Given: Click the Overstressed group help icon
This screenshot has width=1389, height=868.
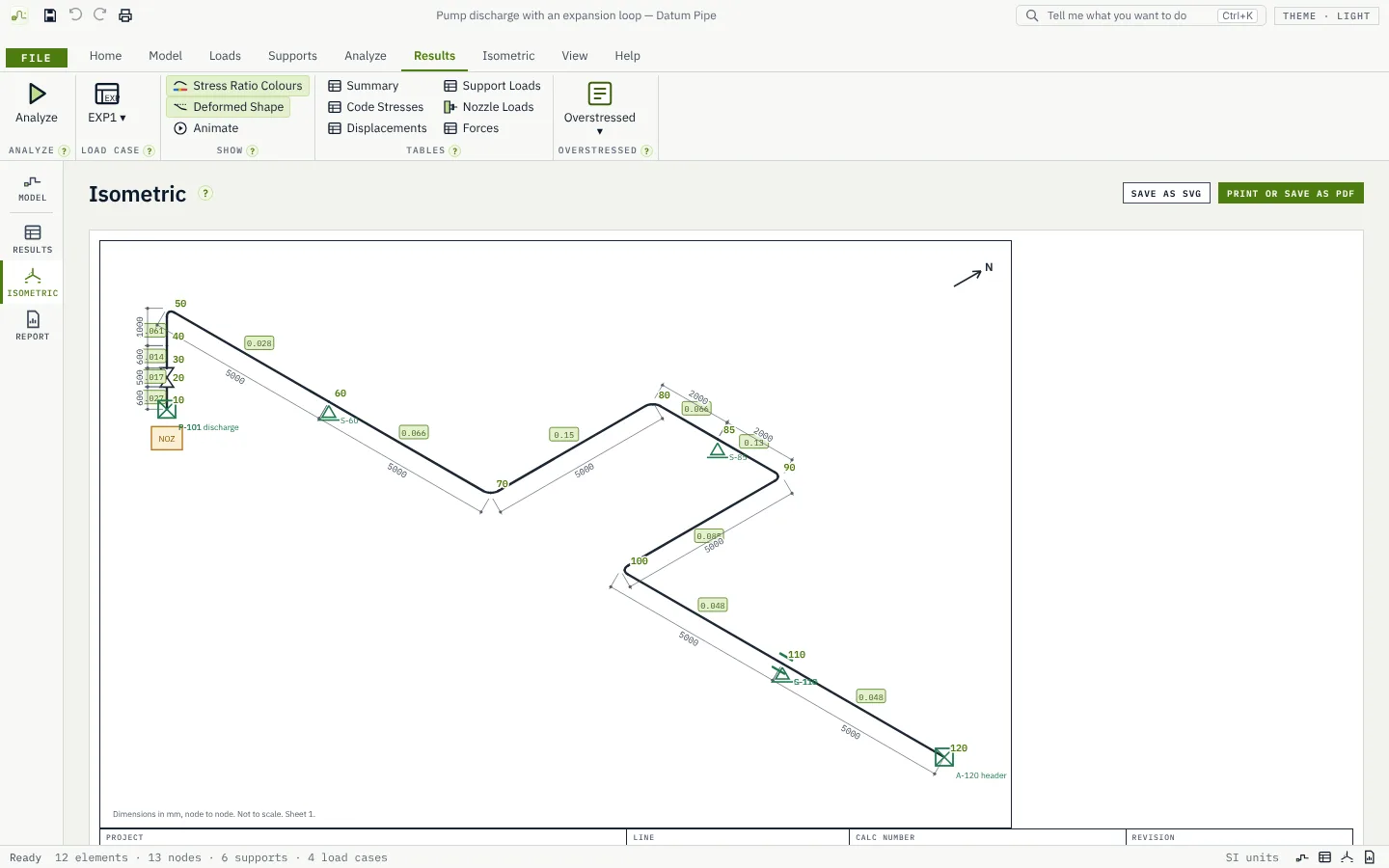Looking at the screenshot, I should 647,150.
